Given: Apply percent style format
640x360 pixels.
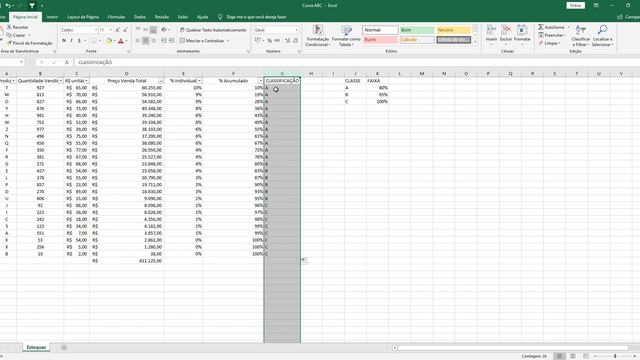Looking at the screenshot, I should tap(269, 40).
